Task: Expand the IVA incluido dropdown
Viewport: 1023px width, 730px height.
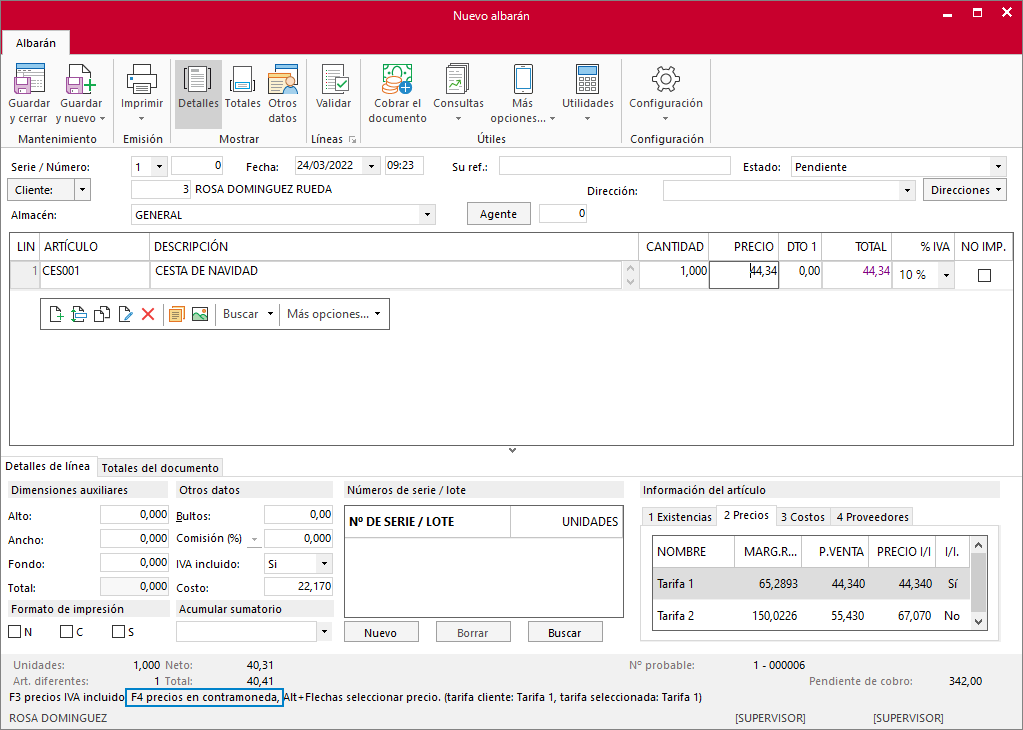Action: pyautogui.click(x=324, y=564)
